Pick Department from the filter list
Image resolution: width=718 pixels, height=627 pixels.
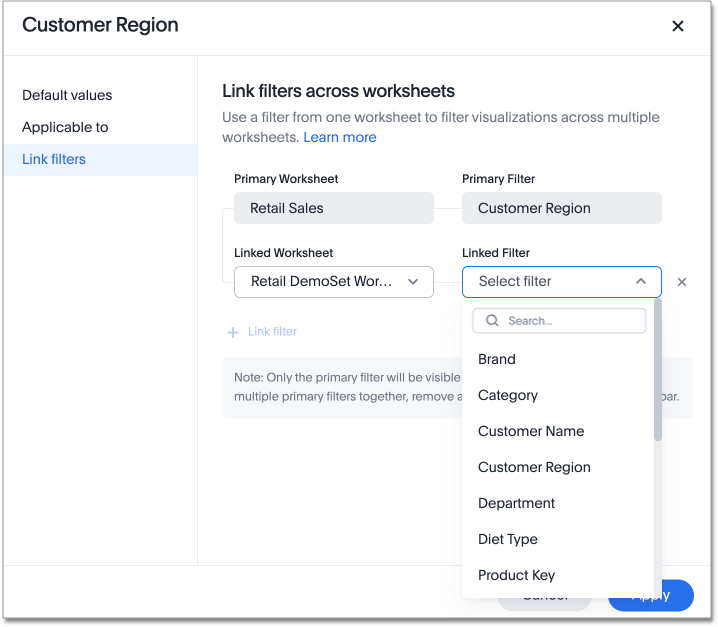(x=516, y=503)
